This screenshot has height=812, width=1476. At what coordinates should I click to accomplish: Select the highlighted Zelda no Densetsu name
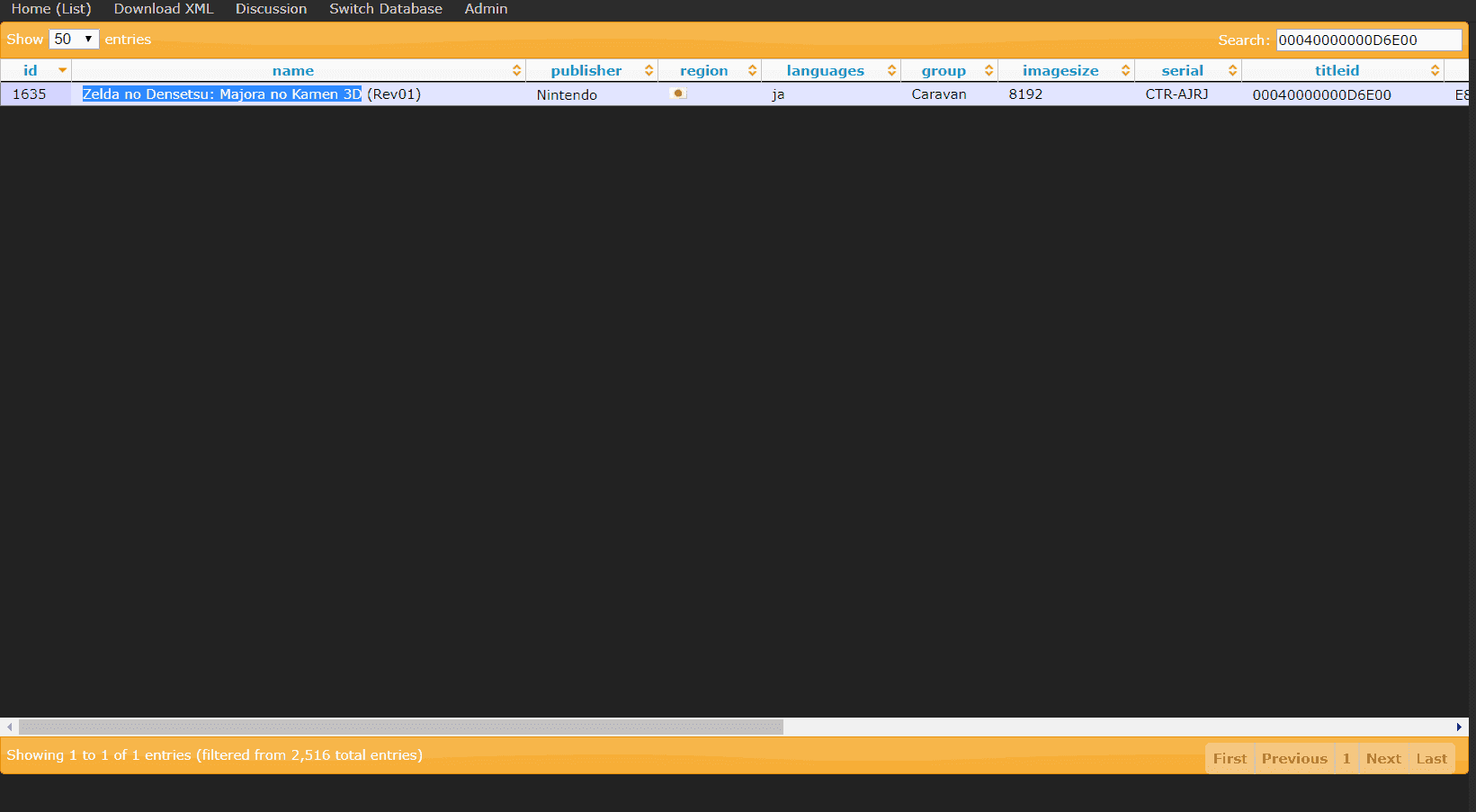pos(222,94)
